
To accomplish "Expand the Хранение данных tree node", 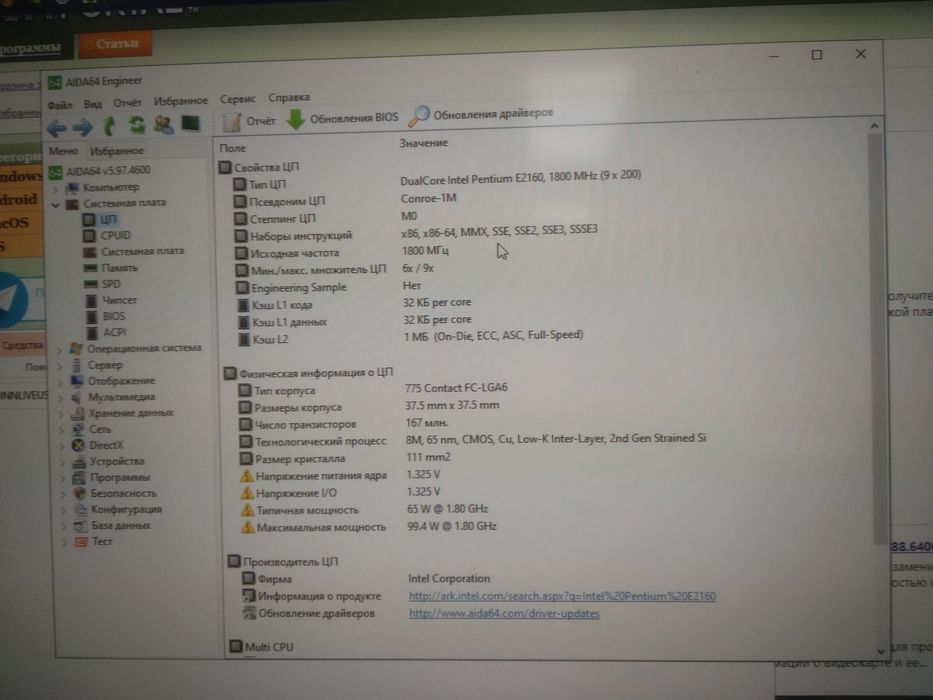I will pos(61,414).
